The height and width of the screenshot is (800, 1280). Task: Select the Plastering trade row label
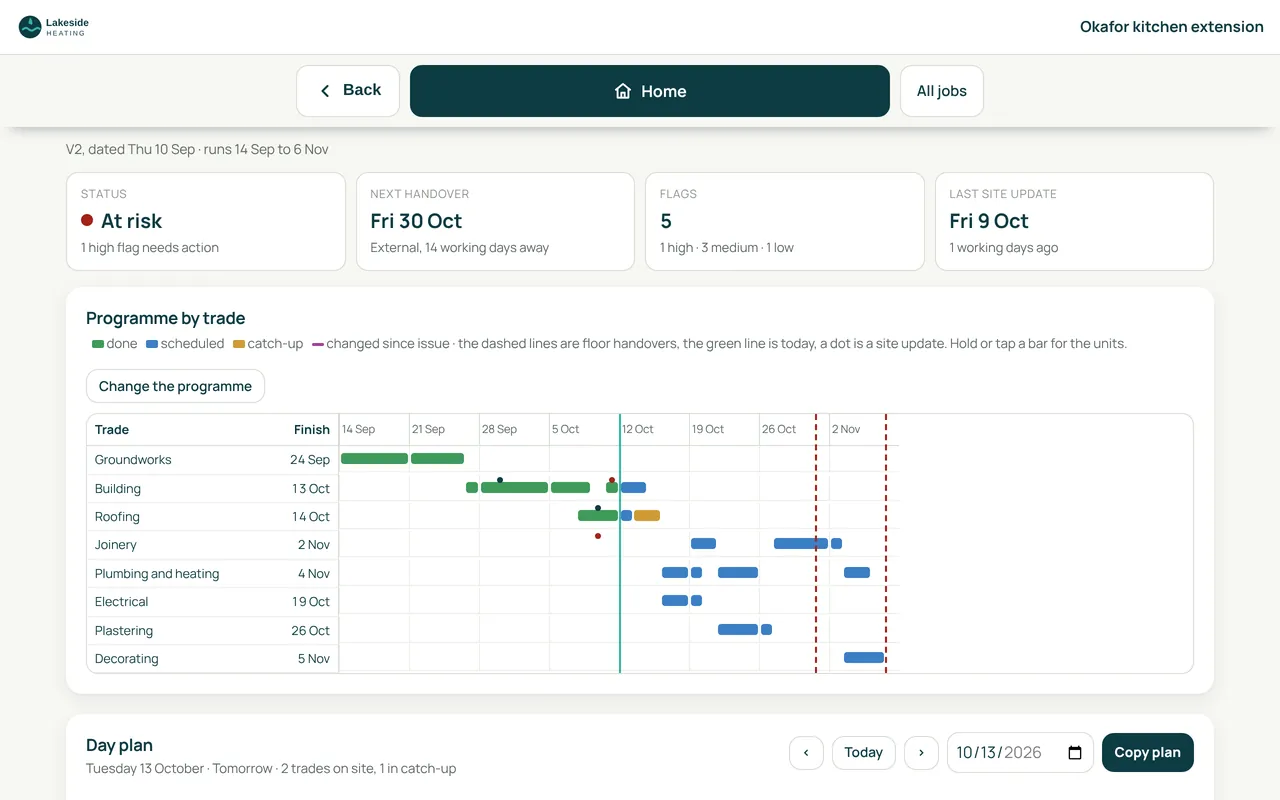[124, 631]
